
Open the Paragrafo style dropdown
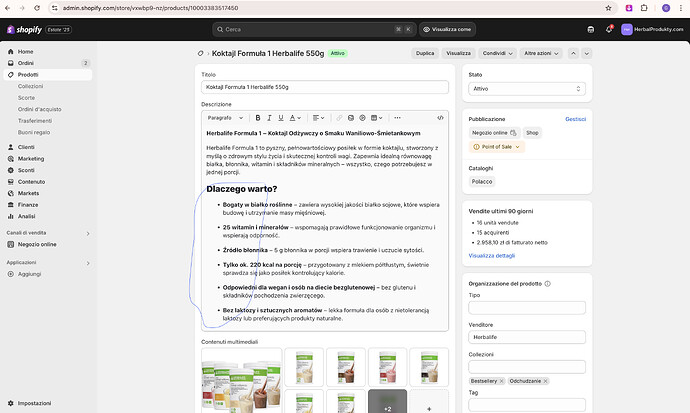[x=225, y=118]
